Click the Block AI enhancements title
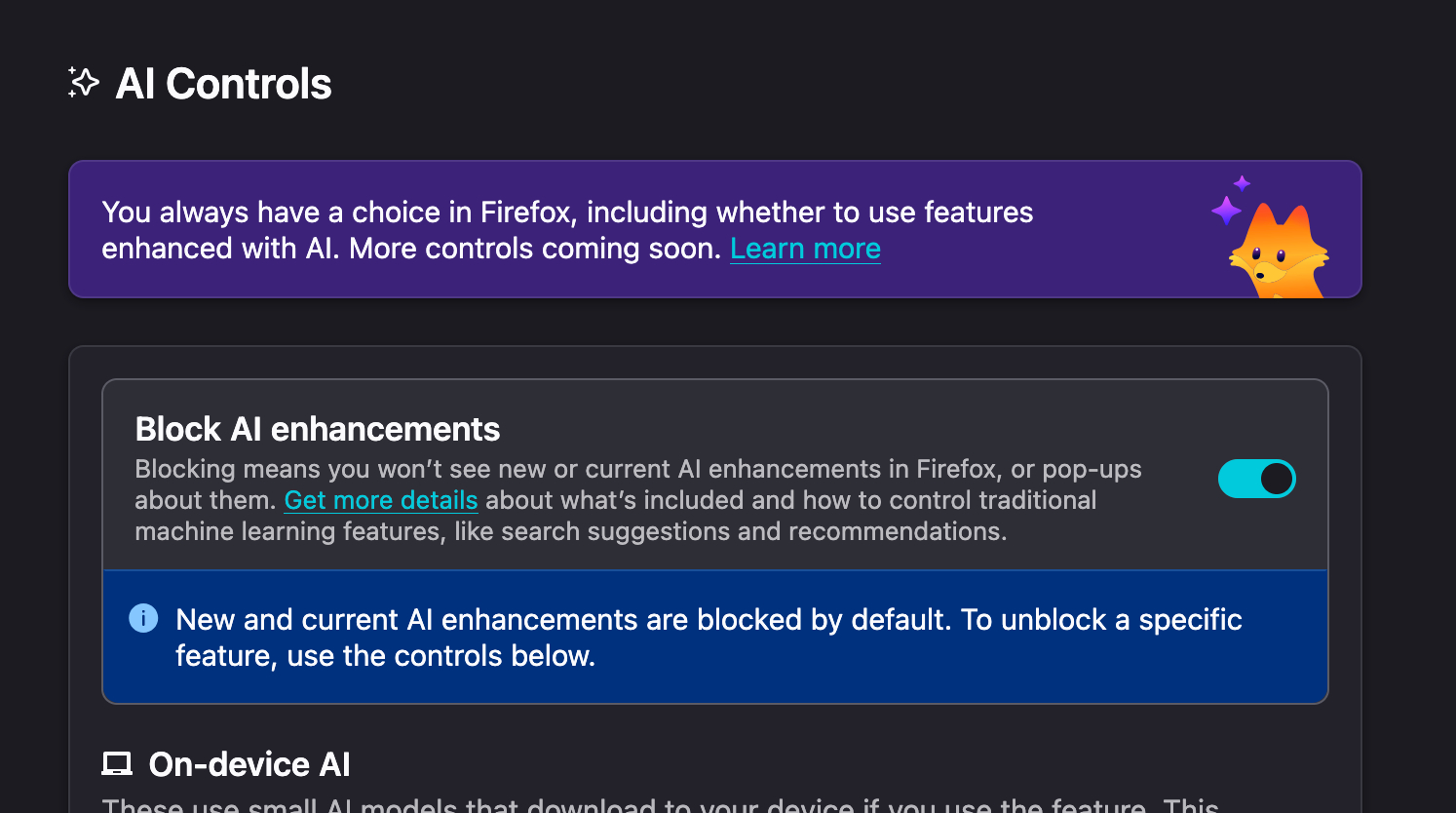 tap(318, 429)
